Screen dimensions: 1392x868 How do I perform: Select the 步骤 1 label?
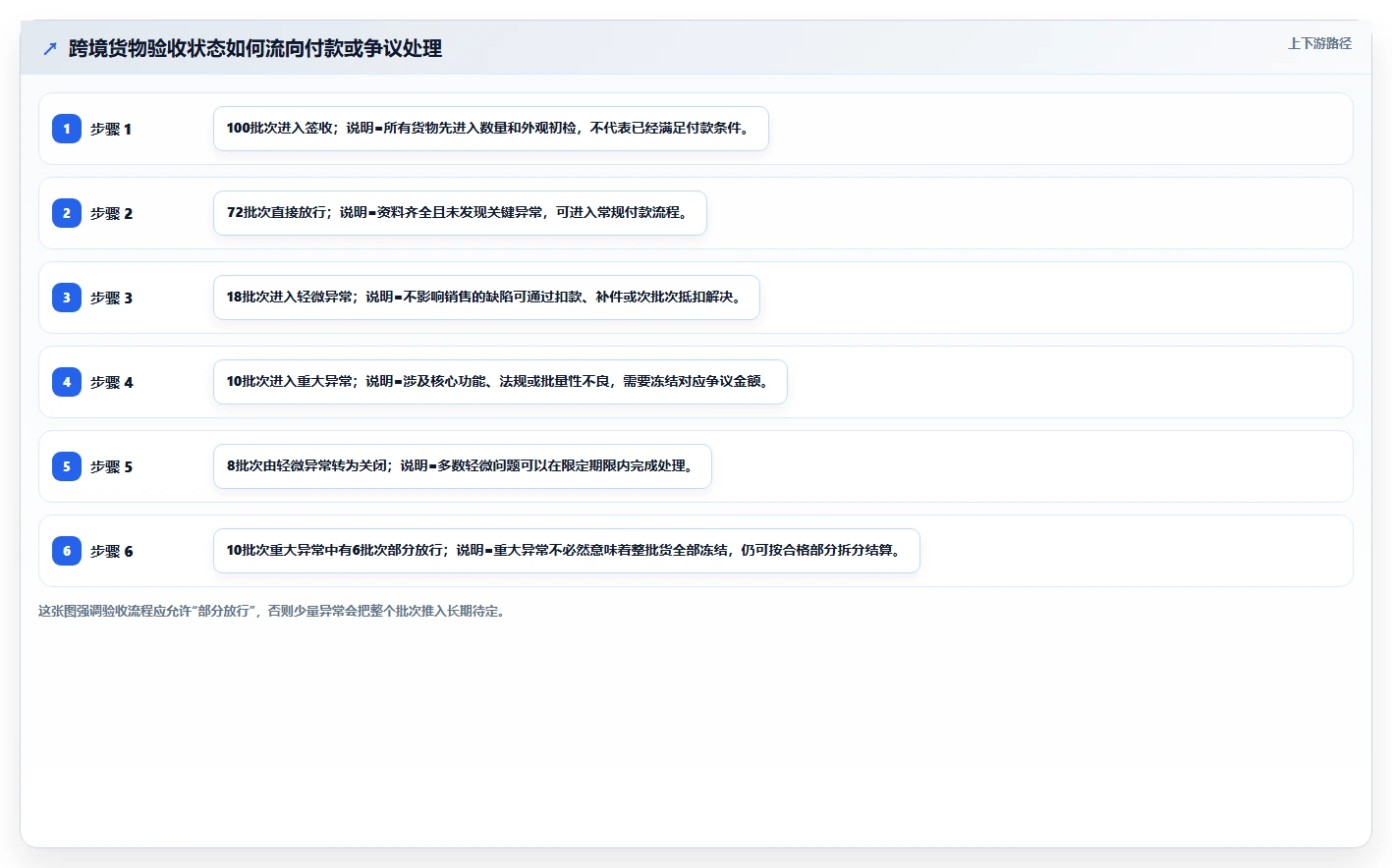[111, 129]
